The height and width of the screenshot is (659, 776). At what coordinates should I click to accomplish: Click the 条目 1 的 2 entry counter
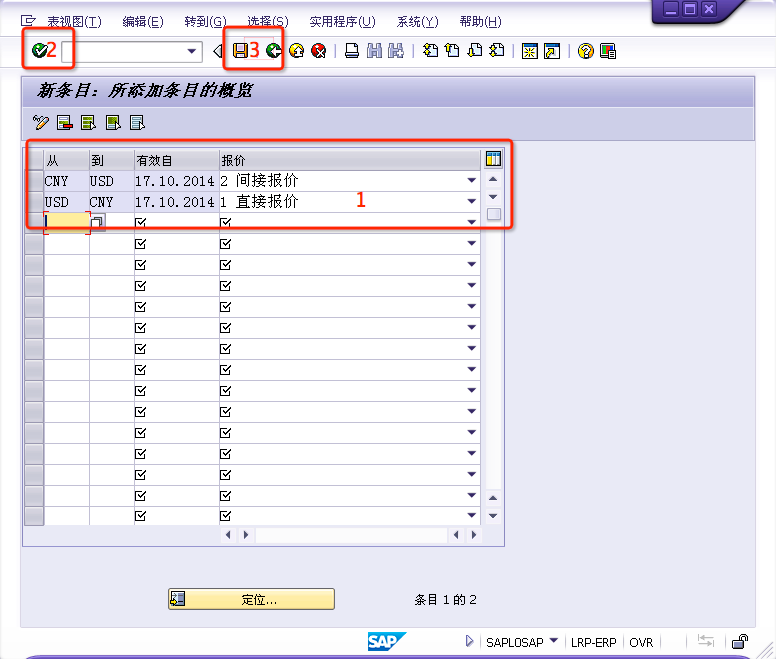(445, 599)
